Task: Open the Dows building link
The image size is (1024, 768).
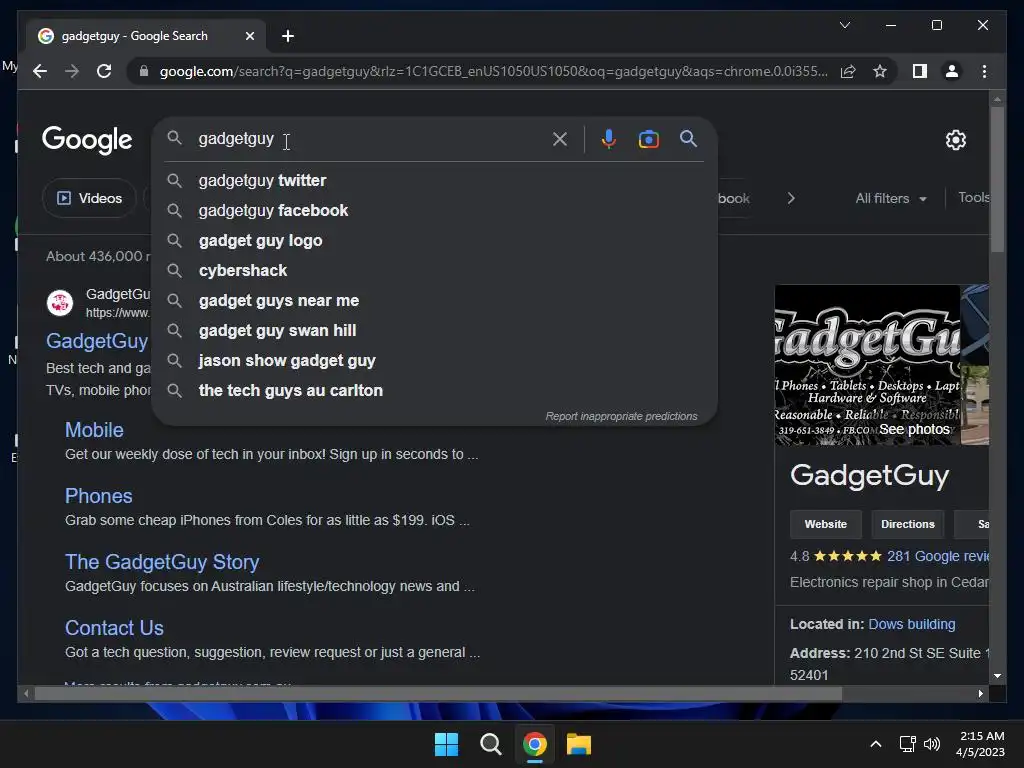Action: click(x=912, y=624)
